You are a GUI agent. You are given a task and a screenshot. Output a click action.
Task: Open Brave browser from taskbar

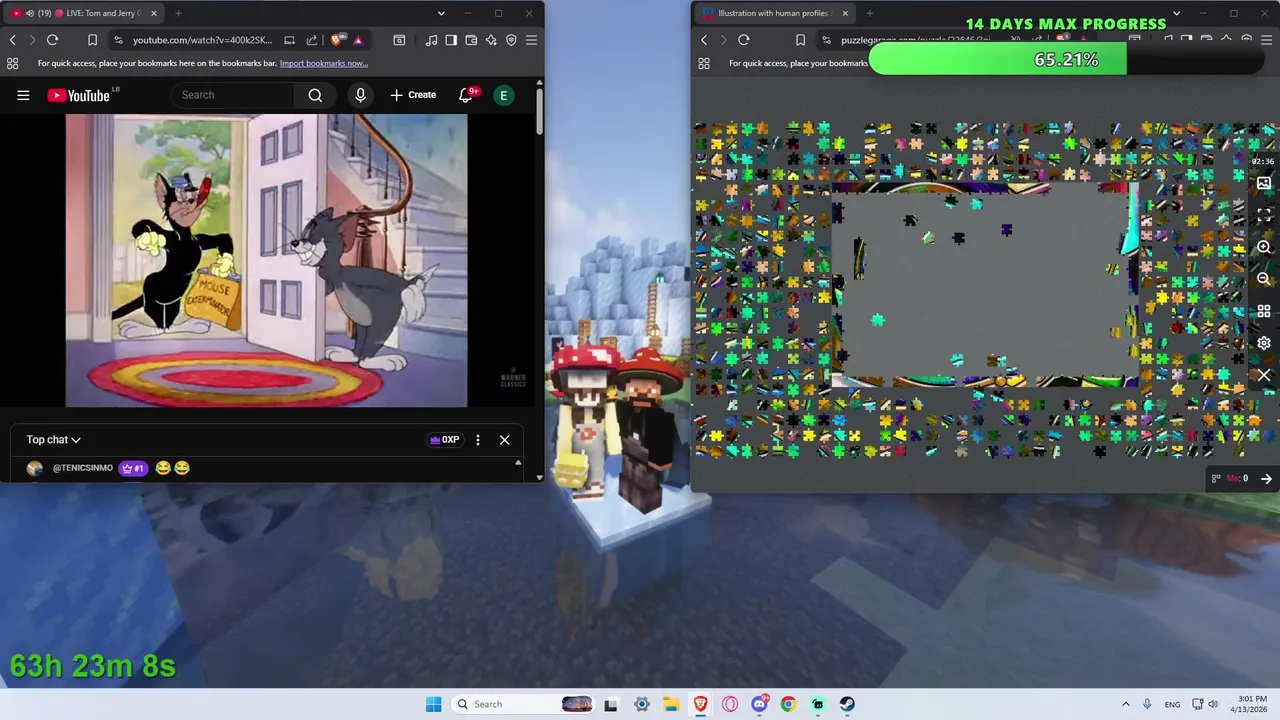pos(700,704)
